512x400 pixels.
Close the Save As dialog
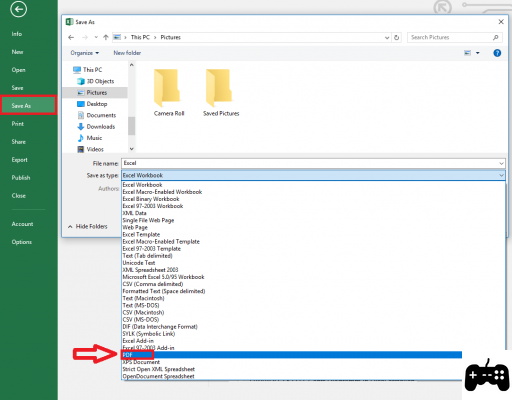(x=501, y=22)
